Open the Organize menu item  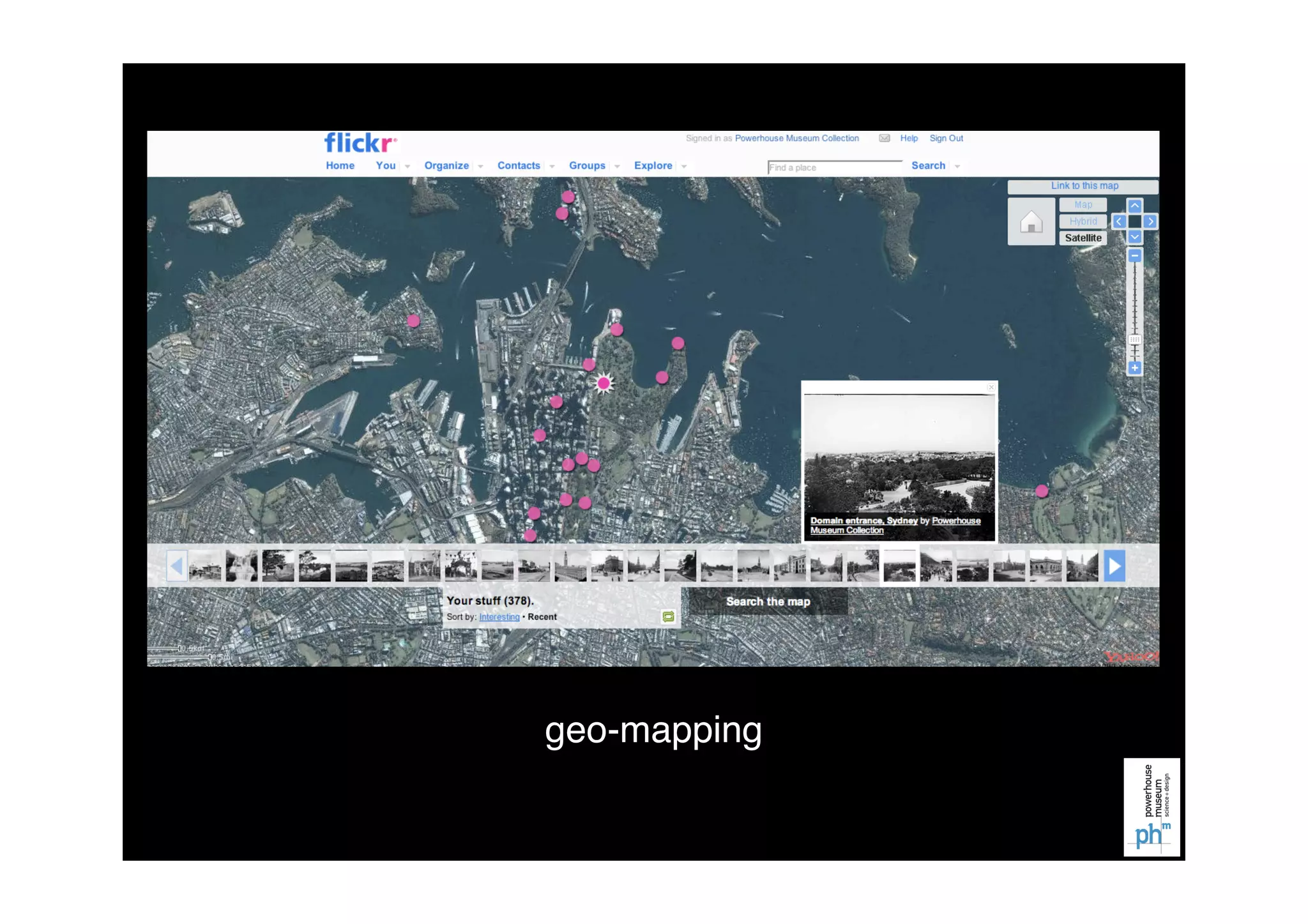pyautogui.click(x=446, y=165)
